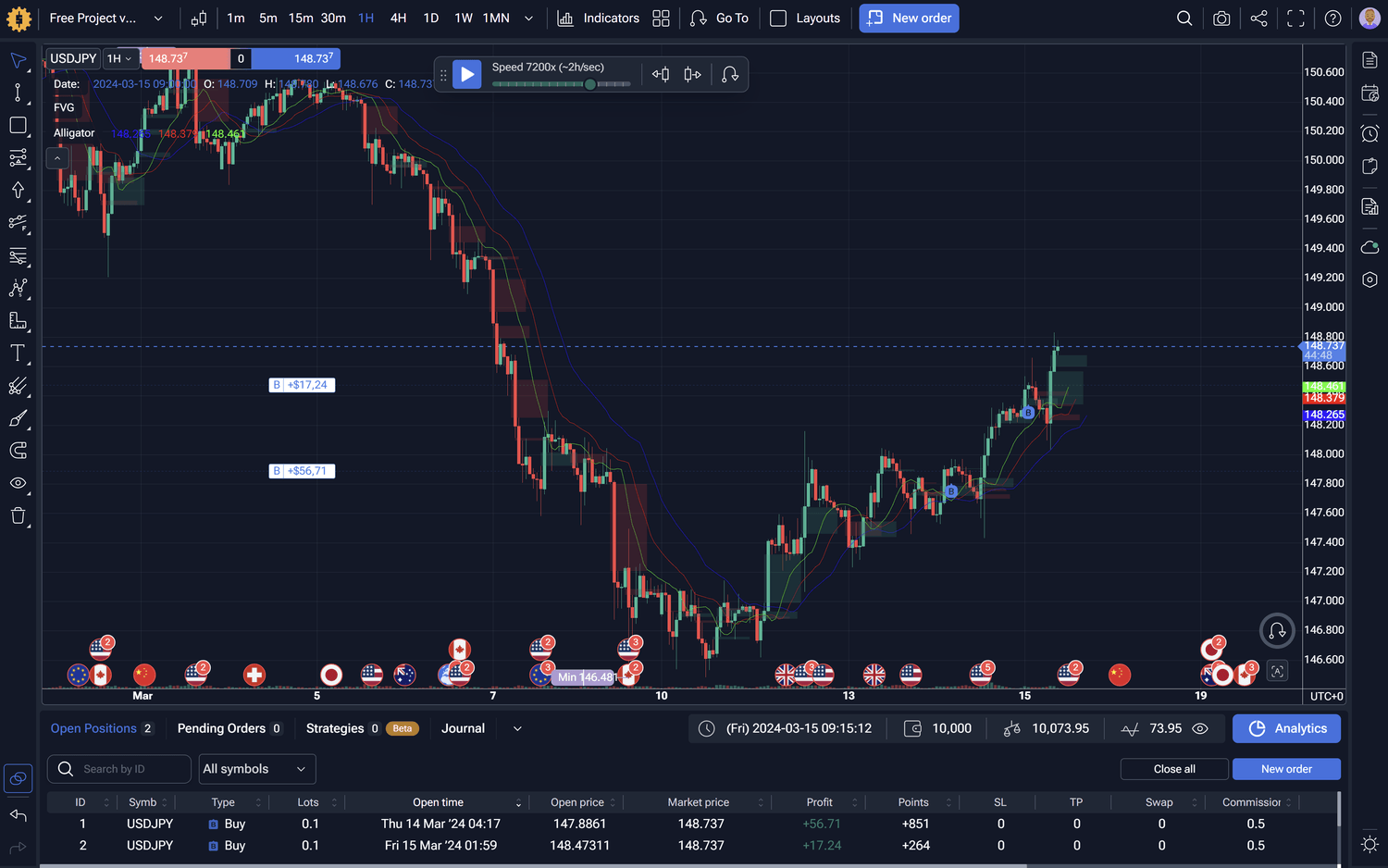1388x868 pixels.
Task: Switch chart timeframe to 1W
Action: [x=464, y=19]
